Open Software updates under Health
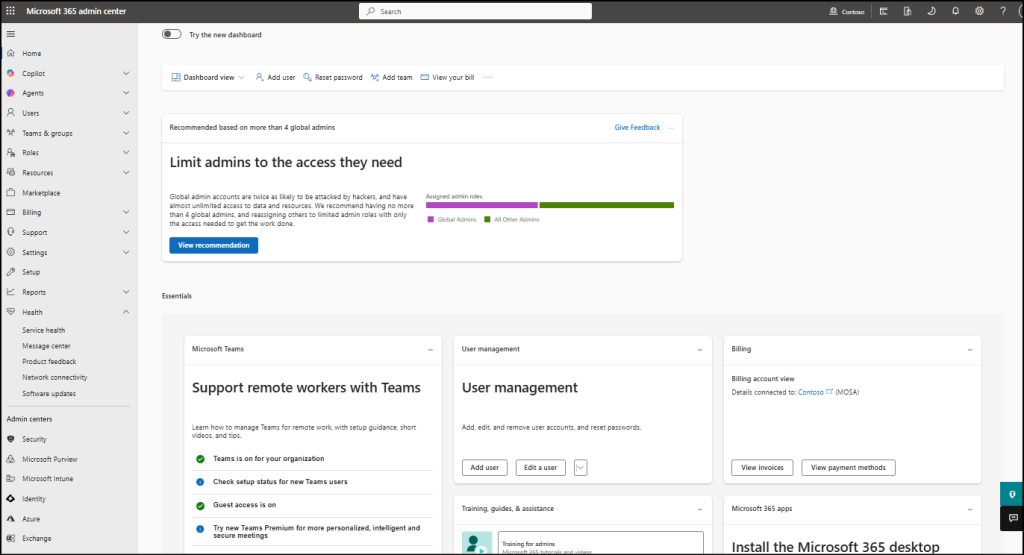The image size is (1024, 555). coord(49,394)
